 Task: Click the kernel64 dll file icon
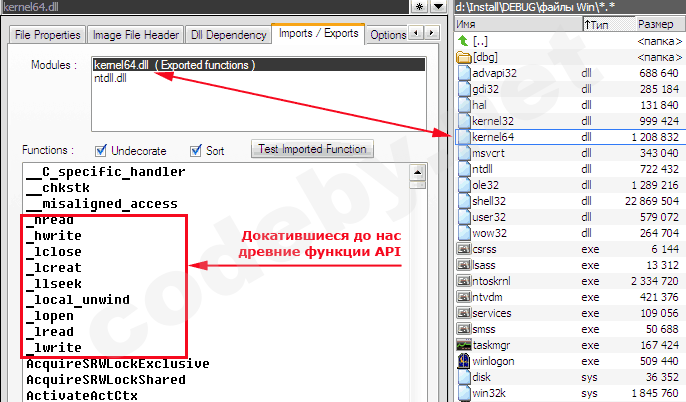pos(464,137)
